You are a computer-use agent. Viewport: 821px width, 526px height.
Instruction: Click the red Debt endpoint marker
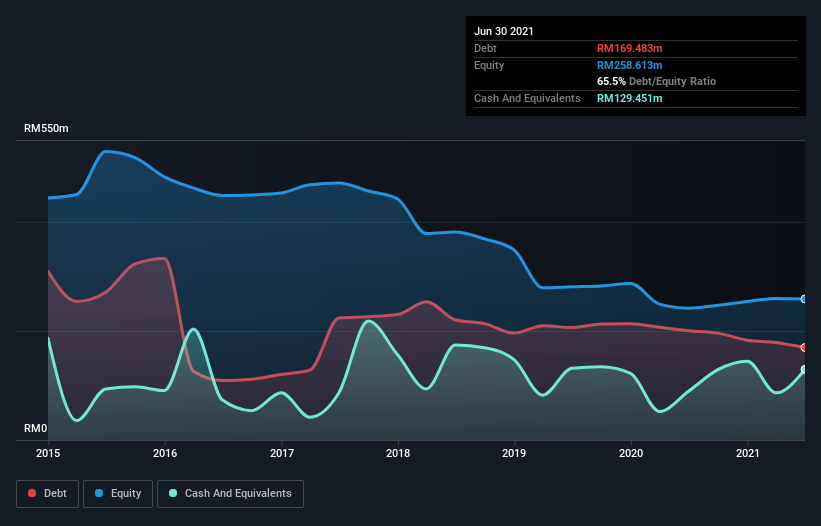point(804,348)
